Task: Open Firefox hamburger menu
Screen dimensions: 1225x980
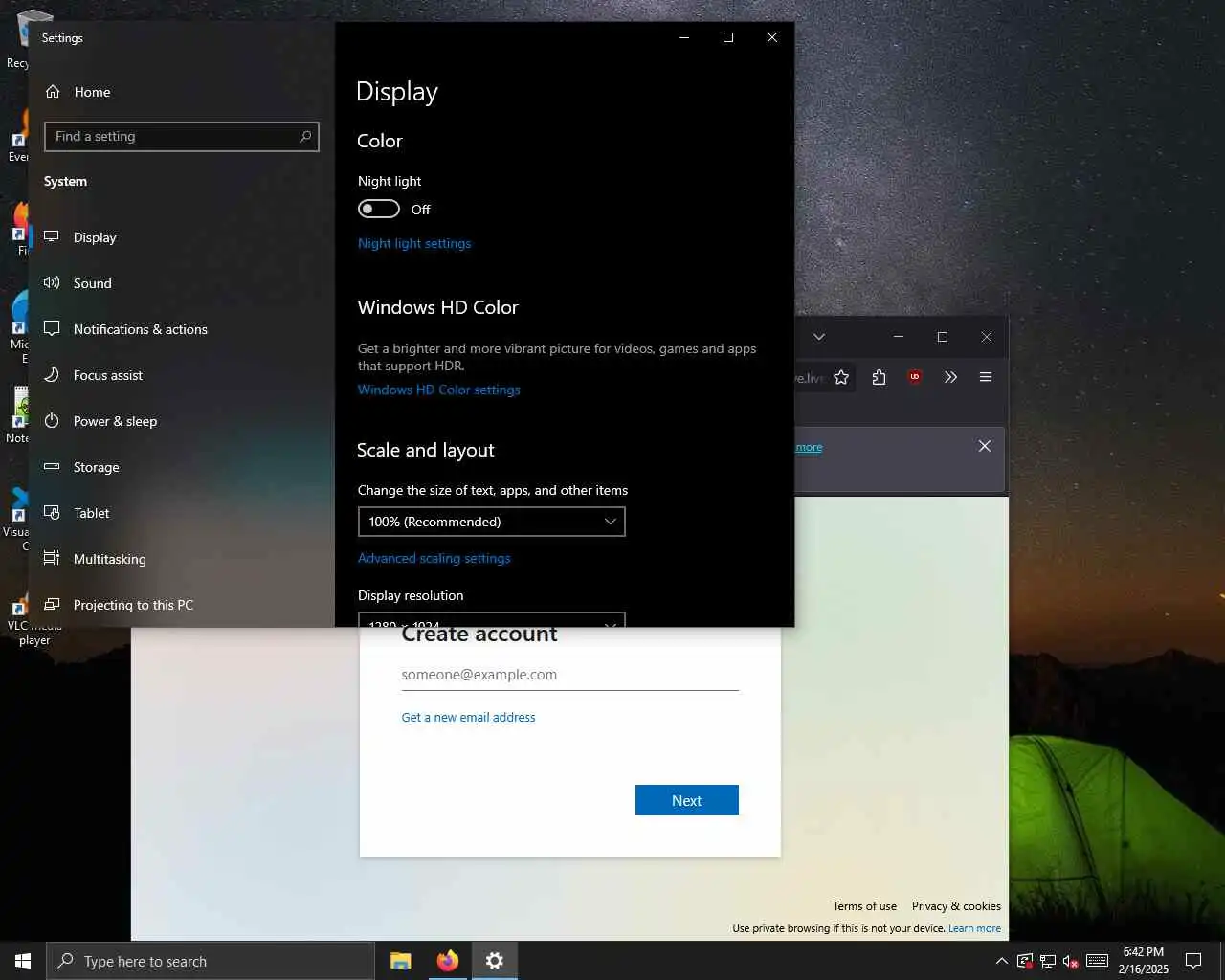Action: pyautogui.click(x=986, y=377)
